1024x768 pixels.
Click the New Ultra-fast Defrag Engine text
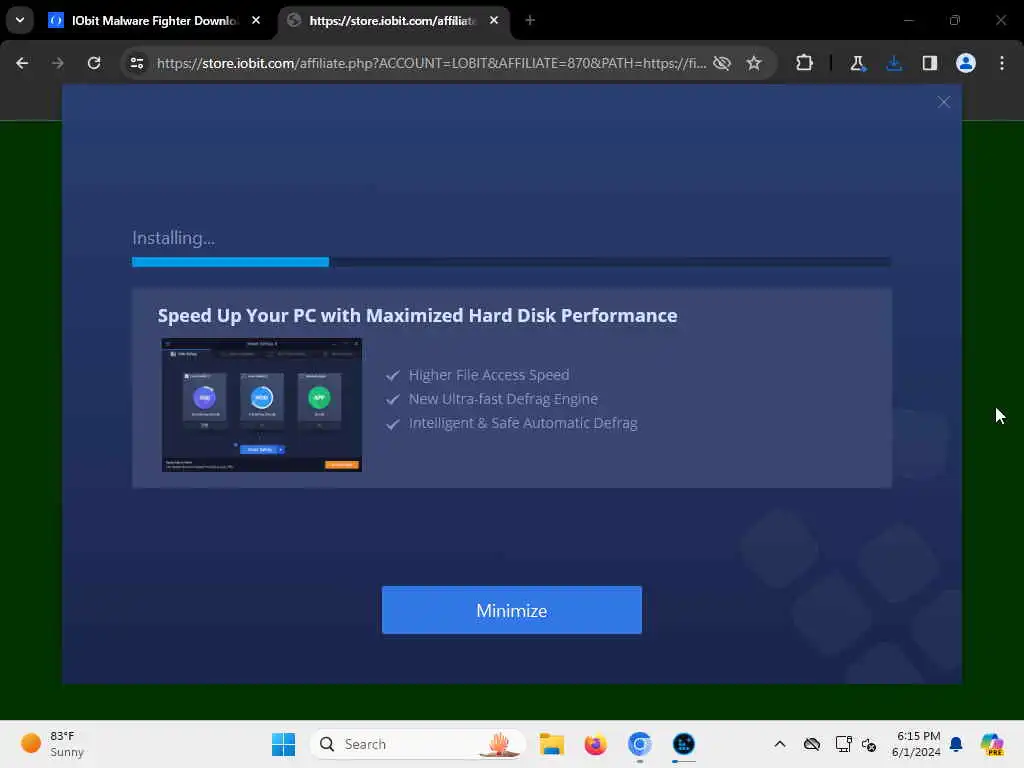coord(503,399)
